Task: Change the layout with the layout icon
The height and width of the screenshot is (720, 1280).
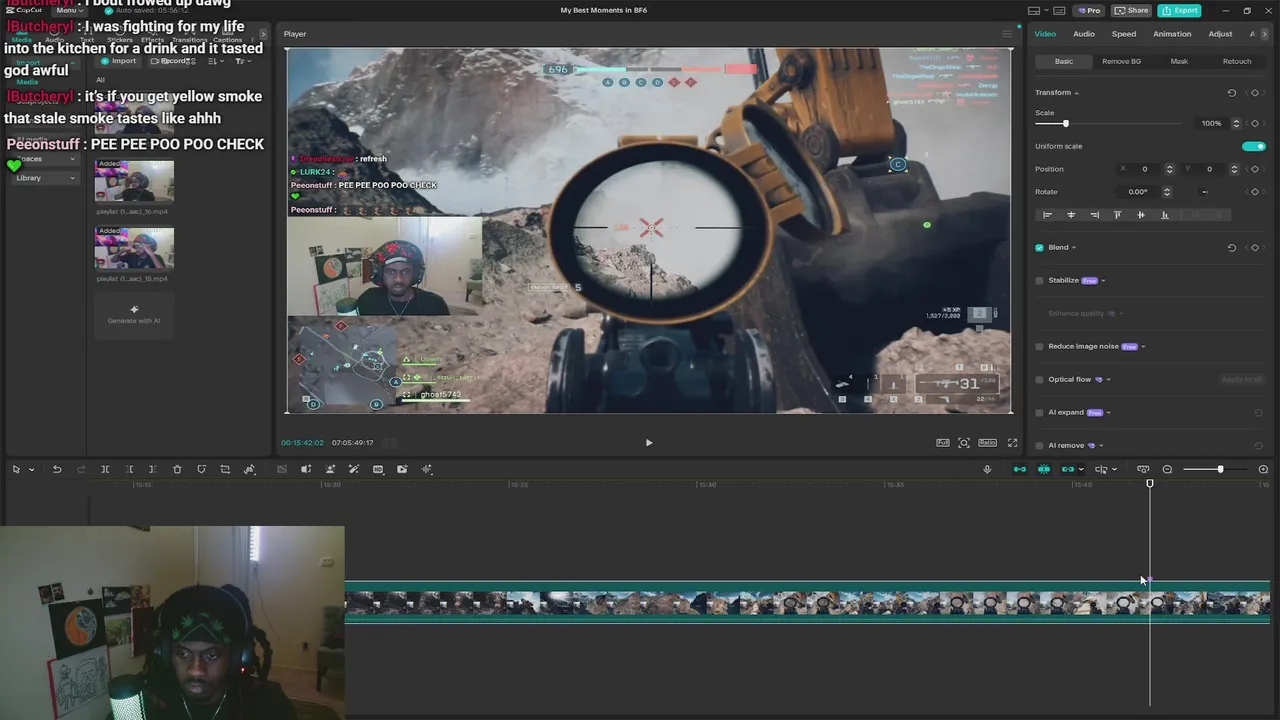Action: tap(1034, 10)
